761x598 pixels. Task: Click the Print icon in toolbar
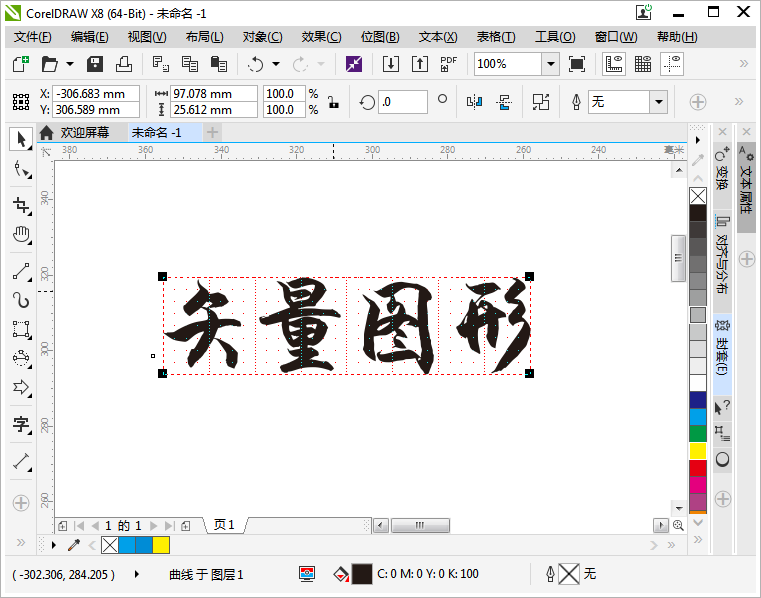pyautogui.click(x=124, y=64)
